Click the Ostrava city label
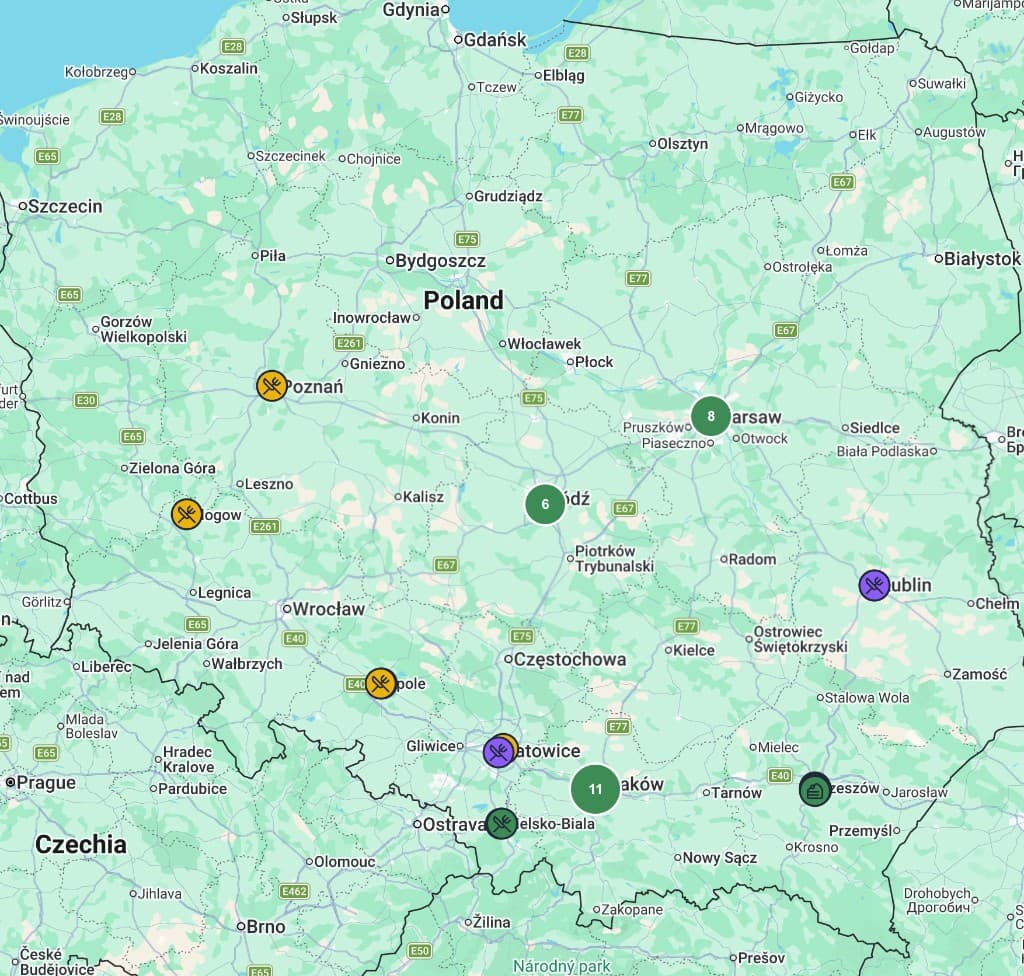The height and width of the screenshot is (976, 1024). 453,824
